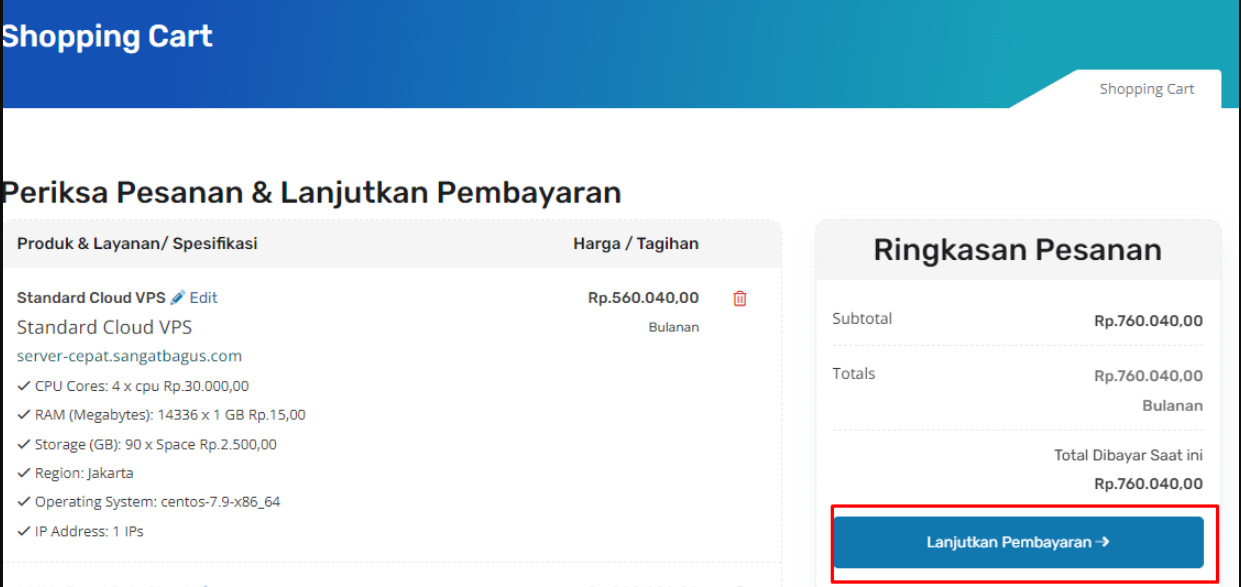Click the checkmark icon beside Operating System
Screen dimensions: 1241x587
(x=24, y=502)
